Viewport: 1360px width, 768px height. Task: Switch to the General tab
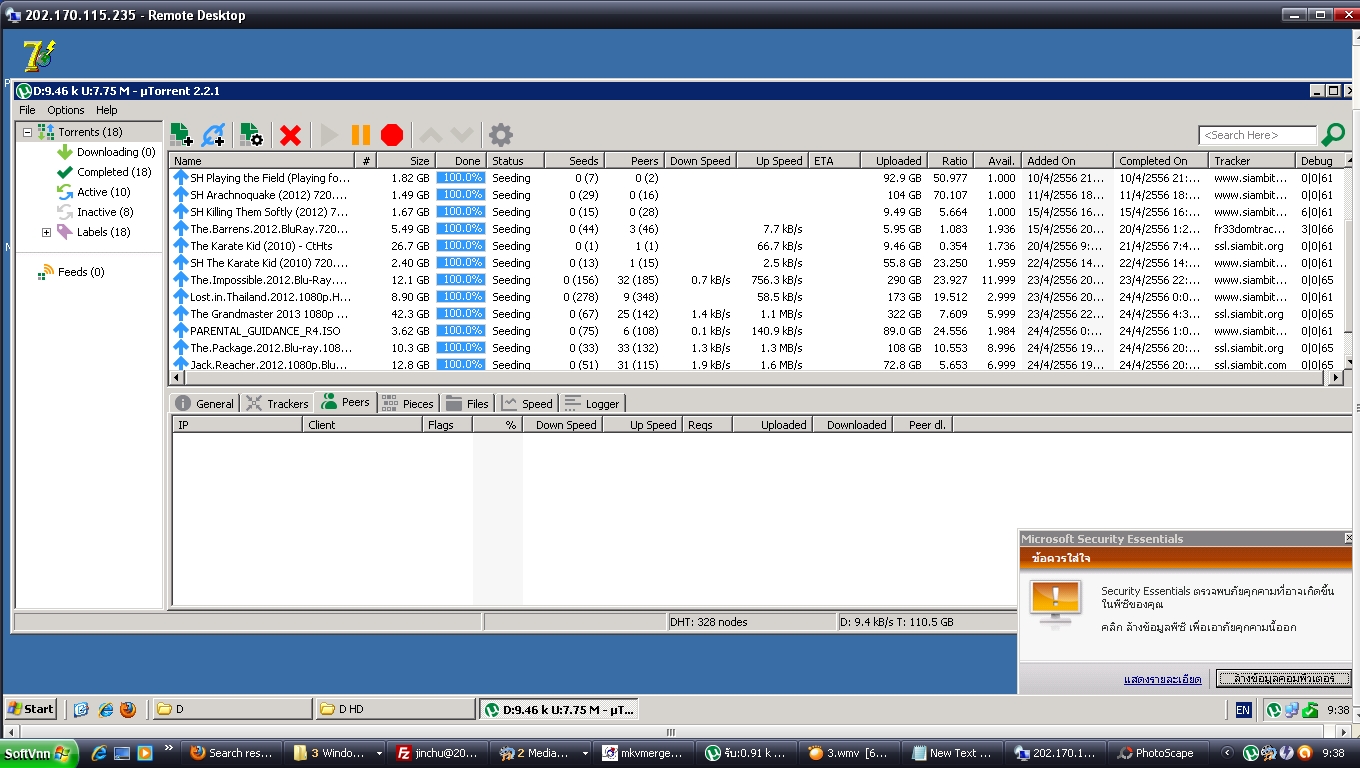(x=205, y=403)
